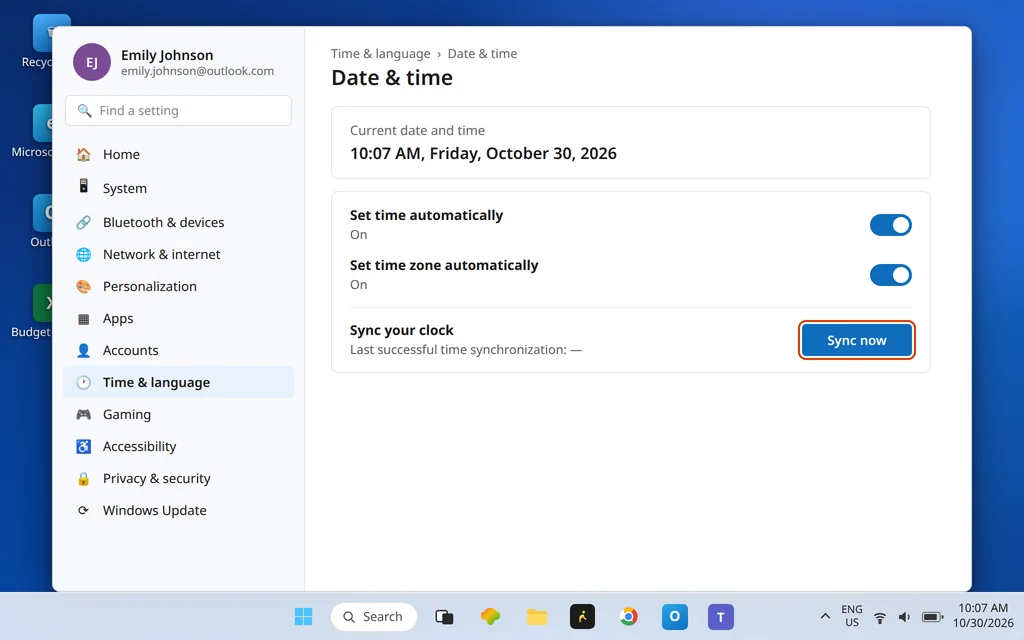Click the Recycle Bin desktop icon
This screenshot has width=1024, height=640.
pyautogui.click(x=36, y=42)
